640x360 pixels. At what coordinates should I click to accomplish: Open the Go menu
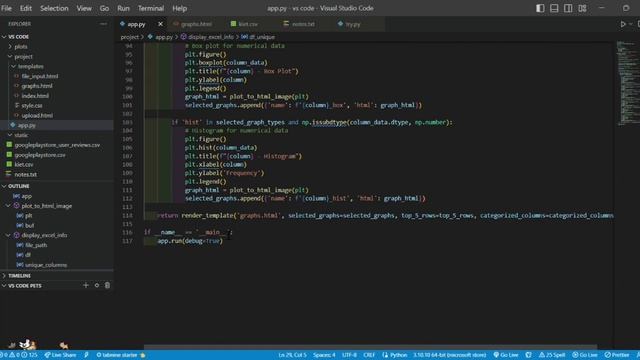click(x=104, y=8)
